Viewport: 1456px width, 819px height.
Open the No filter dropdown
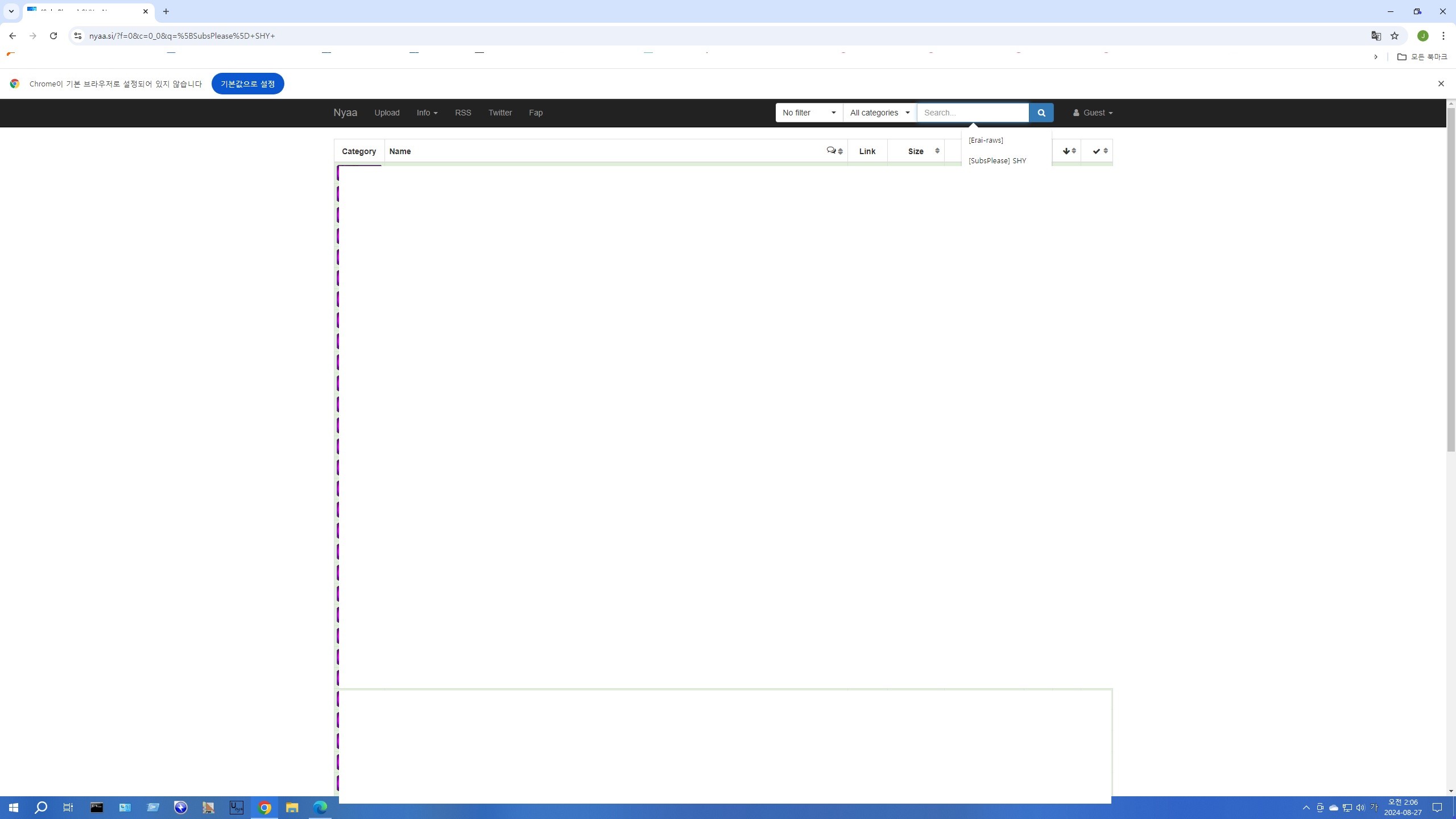pyautogui.click(x=809, y=113)
